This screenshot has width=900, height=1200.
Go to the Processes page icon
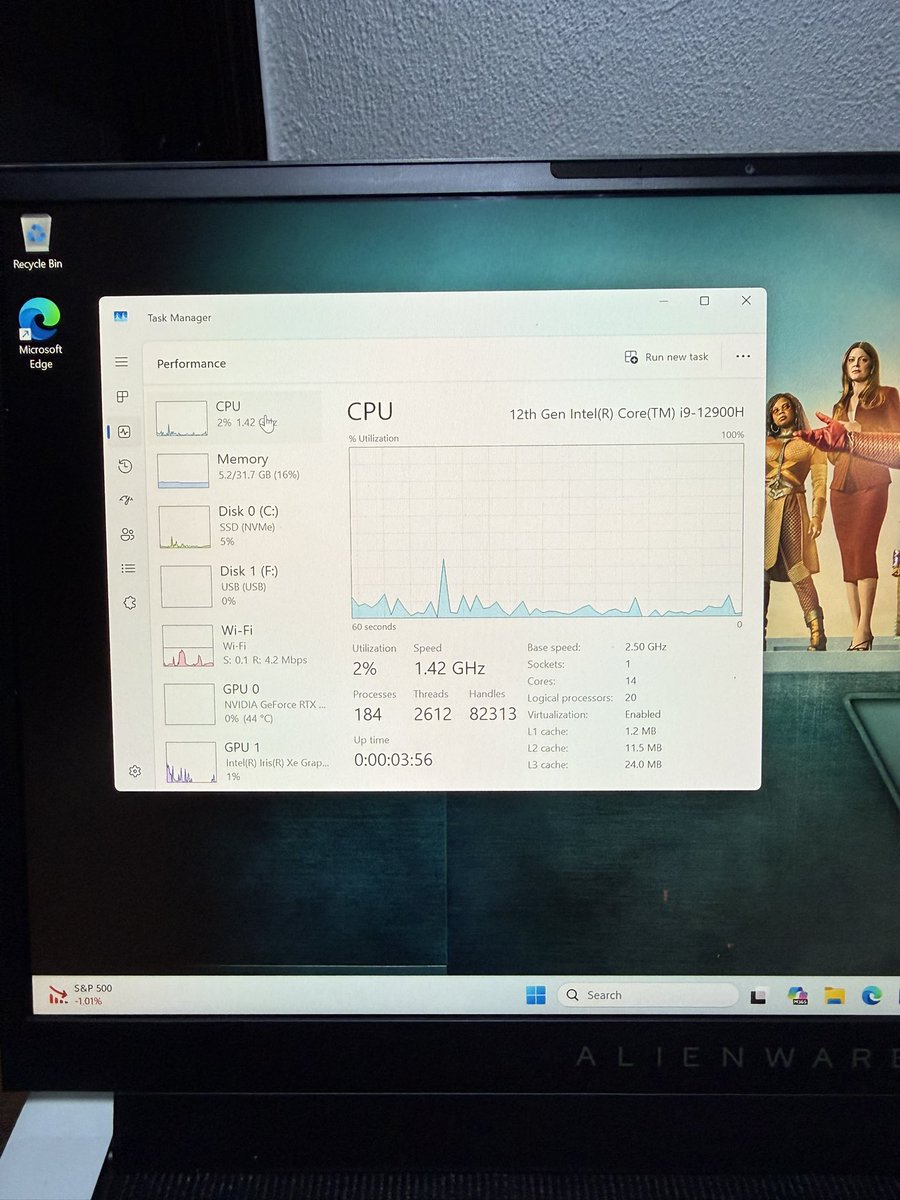123,396
